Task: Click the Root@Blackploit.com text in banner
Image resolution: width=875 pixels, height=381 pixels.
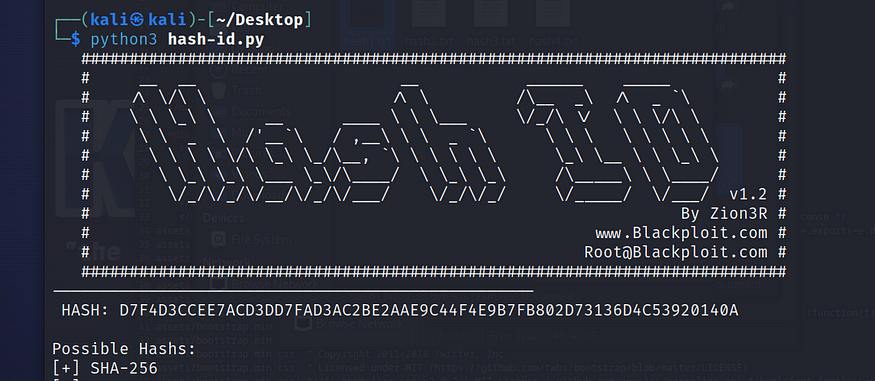Action: (675, 252)
